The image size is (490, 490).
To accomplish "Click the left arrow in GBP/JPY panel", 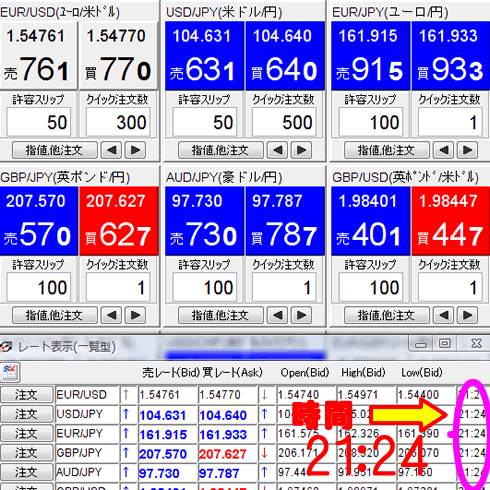I will coord(111,315).
